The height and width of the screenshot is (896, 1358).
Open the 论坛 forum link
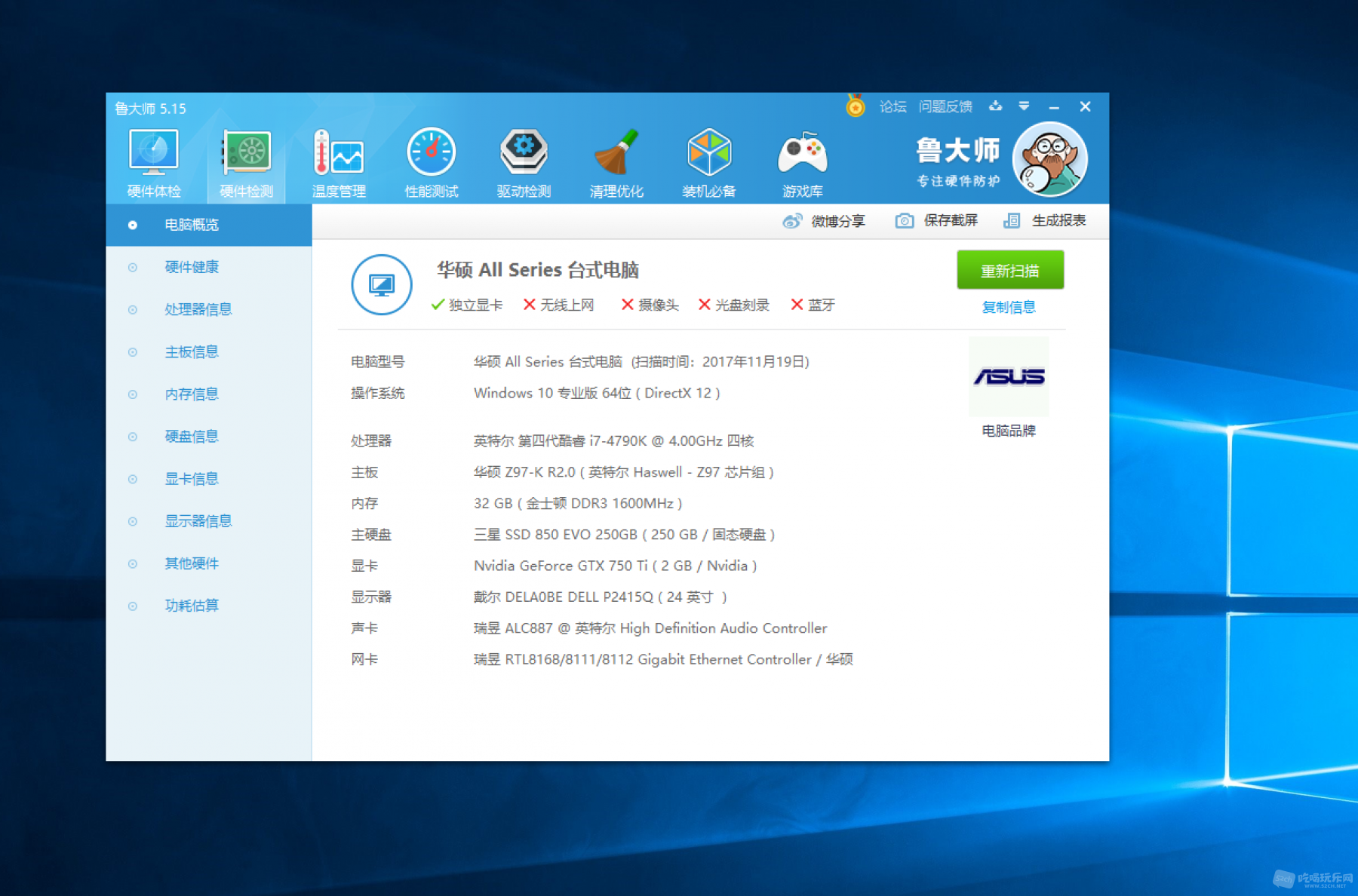coord(893,106)
